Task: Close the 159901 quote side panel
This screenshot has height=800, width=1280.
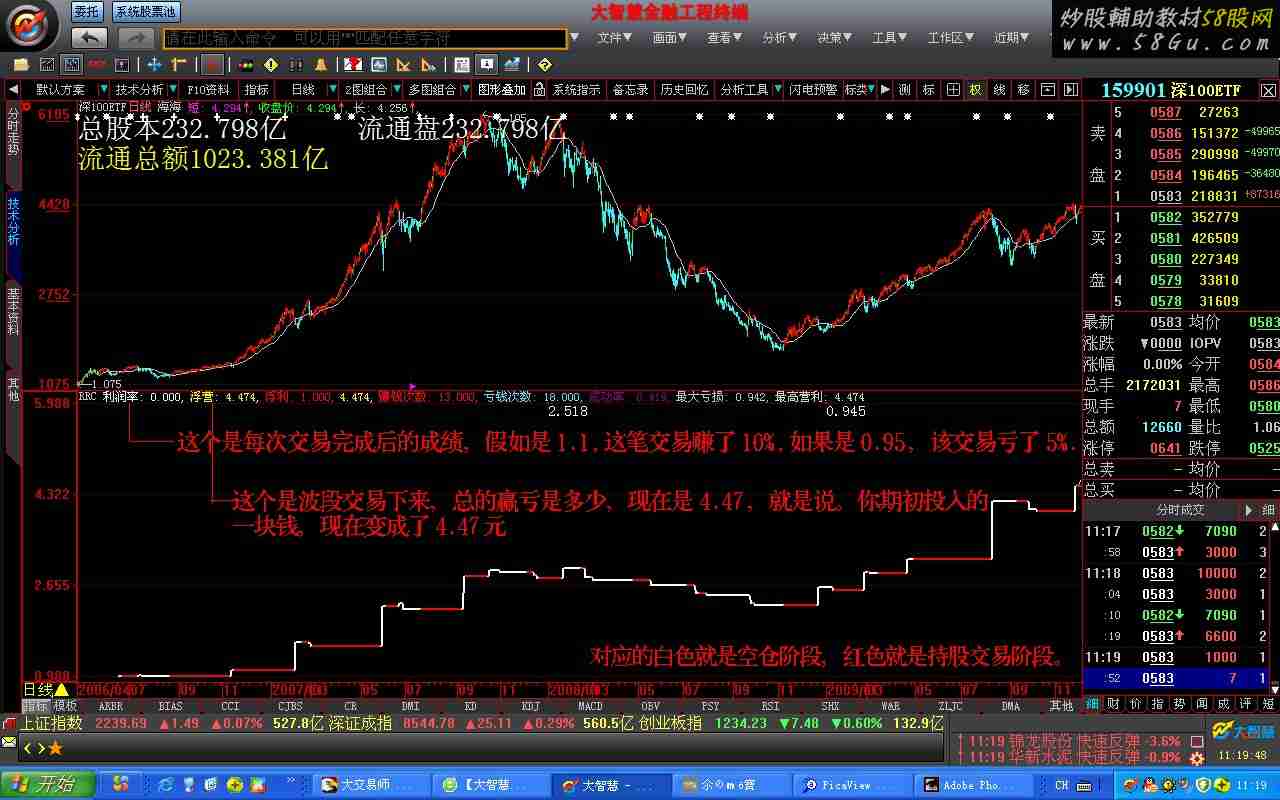Action: click(1268, 90)
